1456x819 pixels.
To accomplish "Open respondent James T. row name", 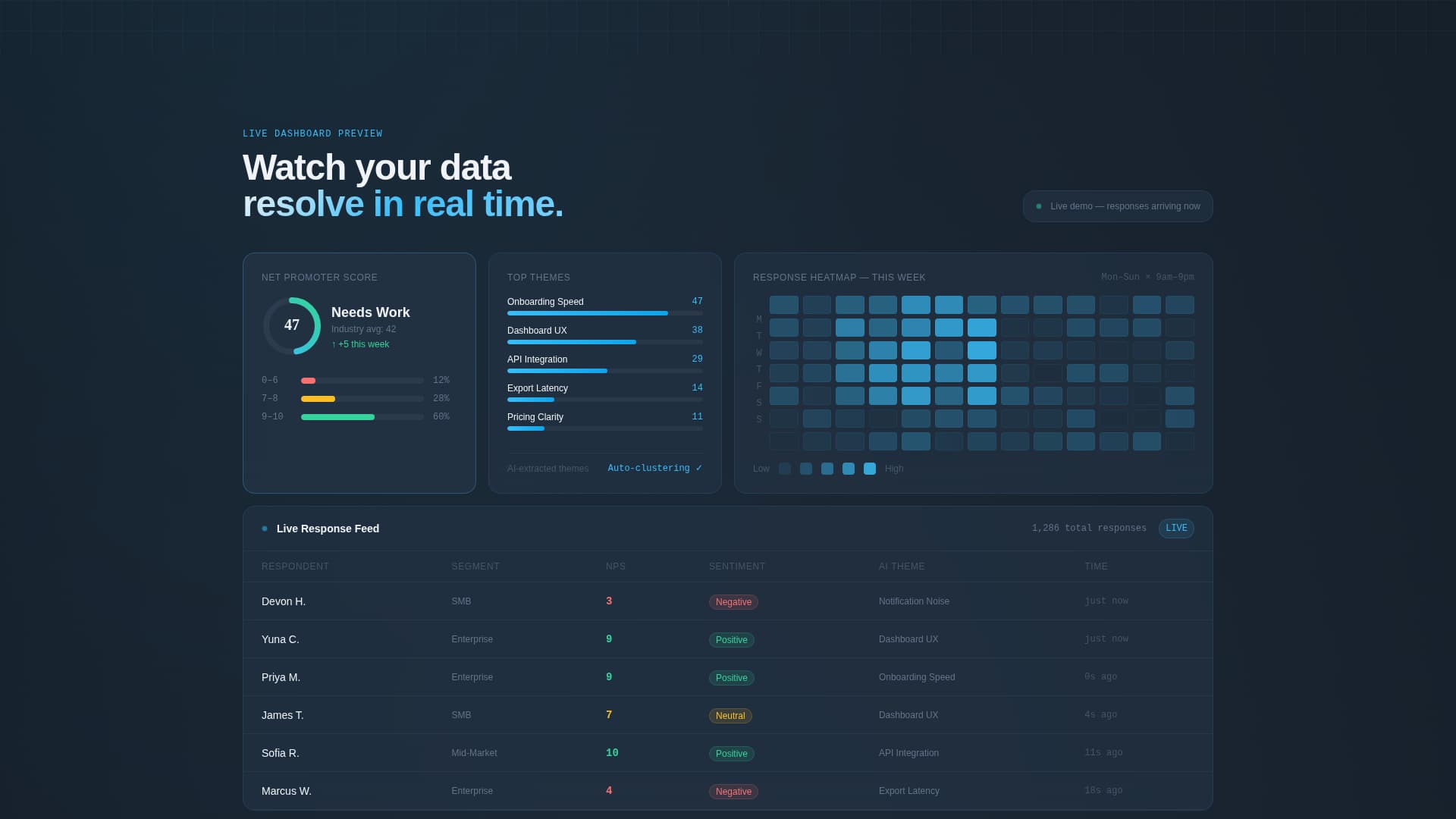I will click(x=283, y=715).
